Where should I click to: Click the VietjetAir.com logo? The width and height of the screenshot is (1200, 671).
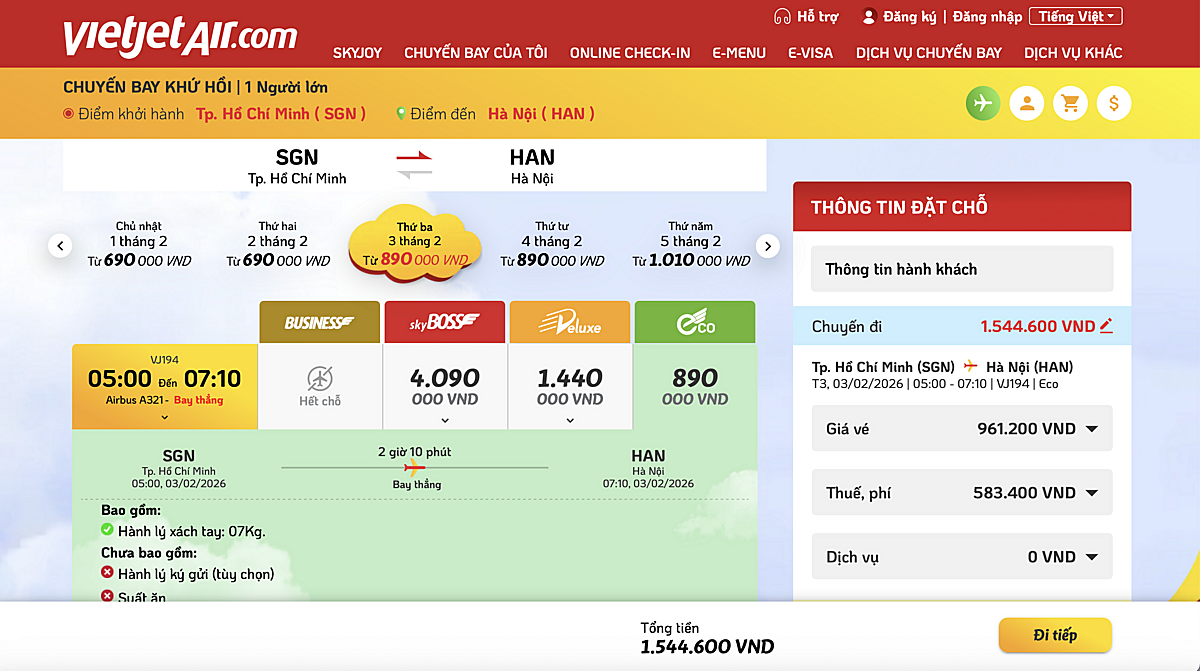(180, 37)
